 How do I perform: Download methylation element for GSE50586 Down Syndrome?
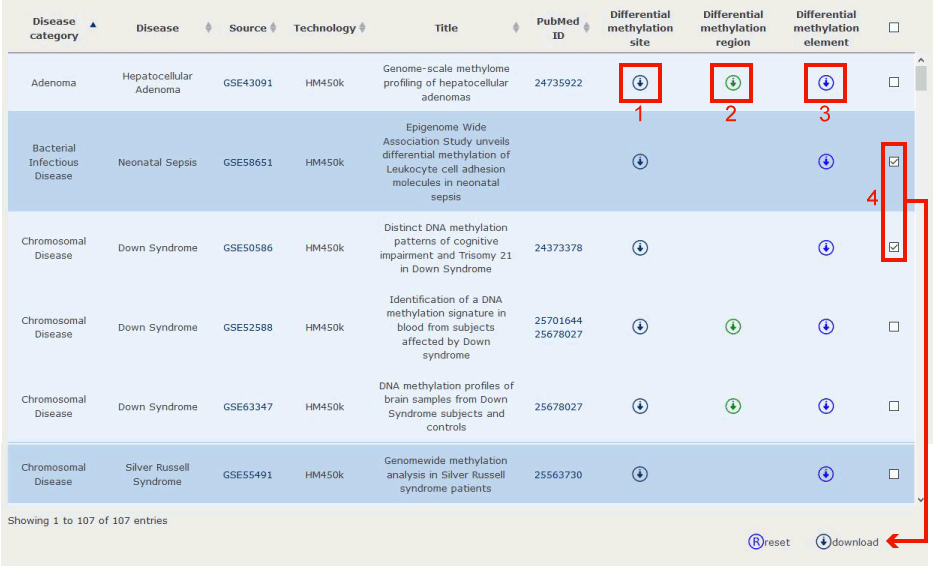(x=826, y=247)
